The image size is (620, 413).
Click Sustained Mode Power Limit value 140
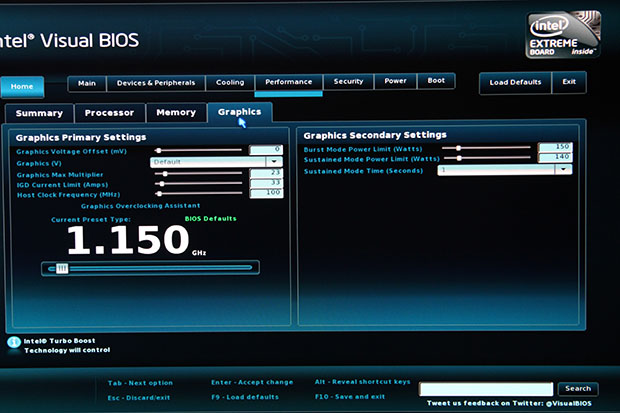point(555,157)
